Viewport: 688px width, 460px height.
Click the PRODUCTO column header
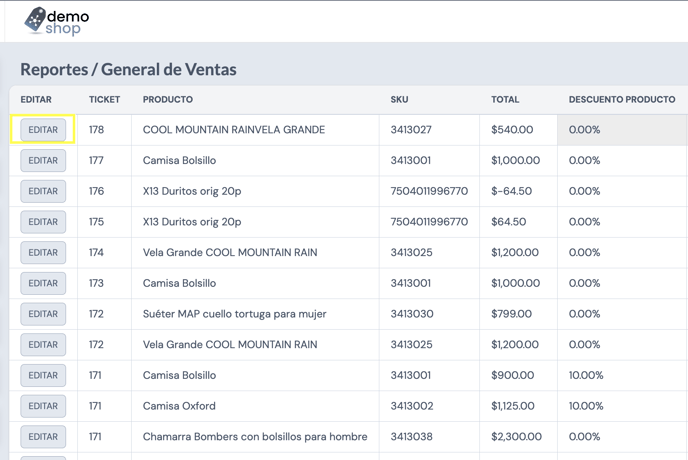tap(168, 100)
